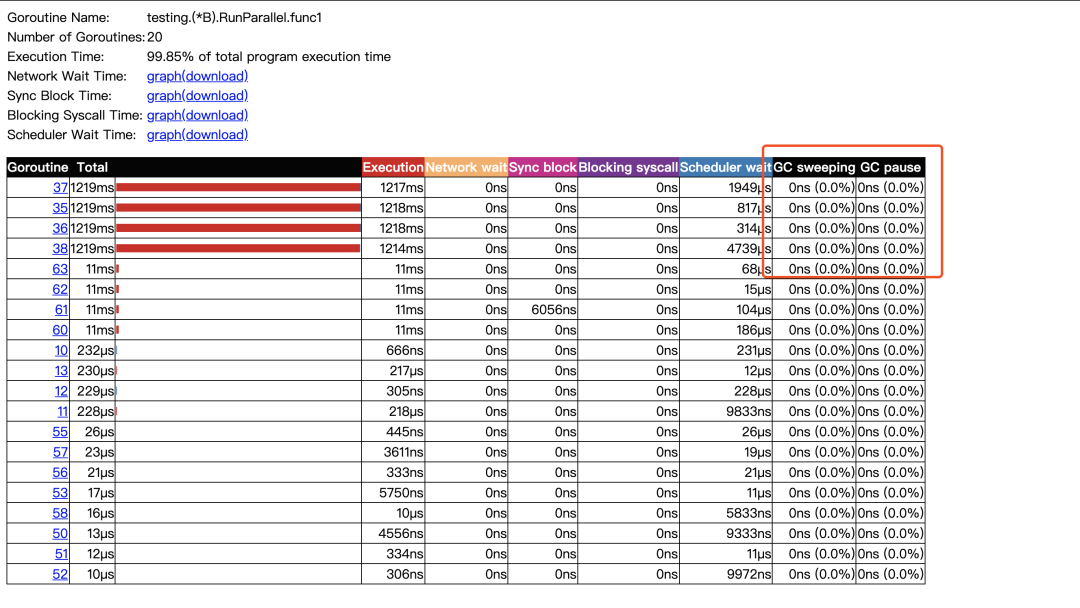Select the 817µs Scheduler wait value
Image resolution: width=1080 pixels, height=608 pixels.
754,208
